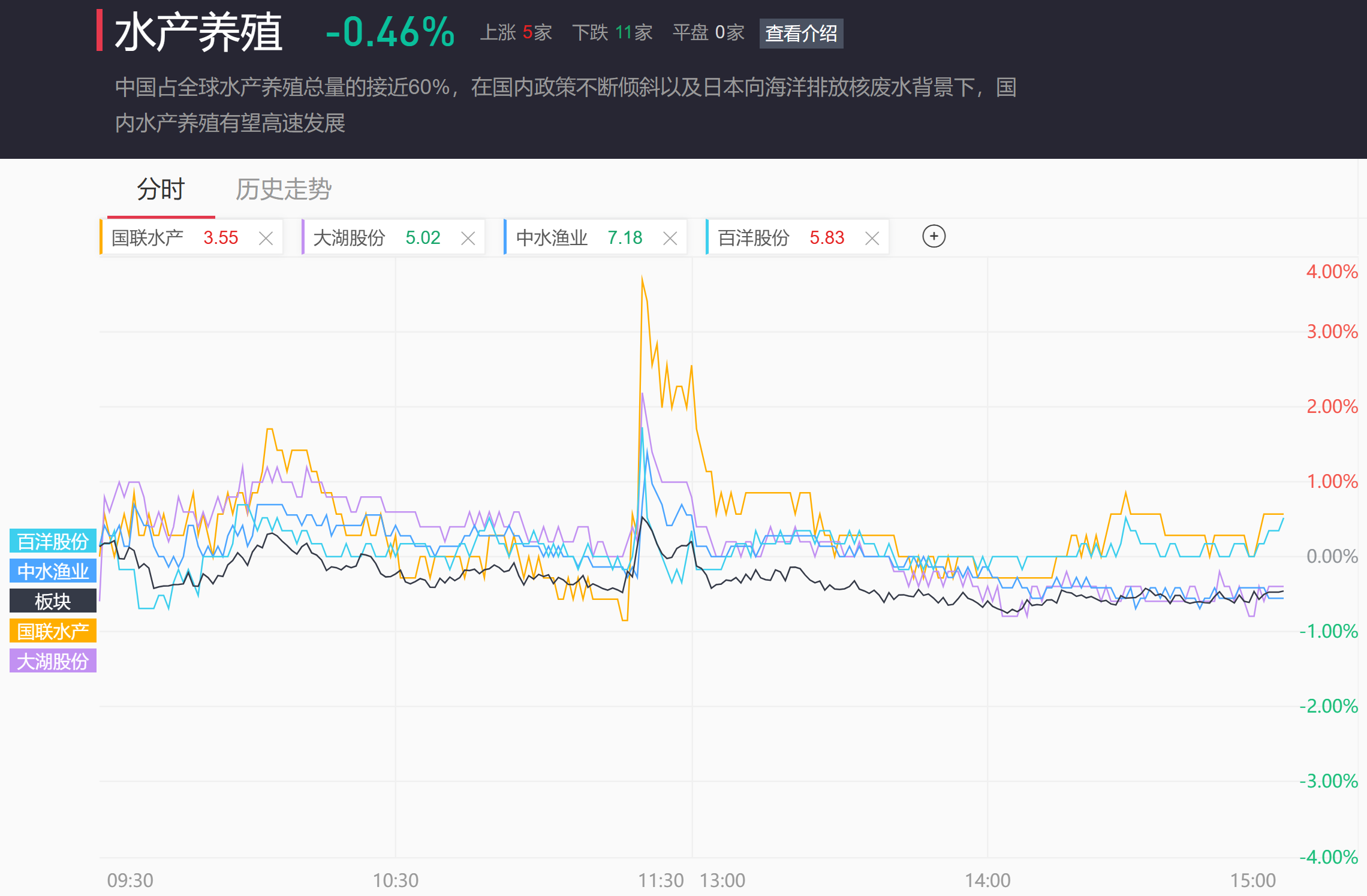Toggle 大湖股份 purple legend label
Viewport: 1367px width, 896px height.
pos(53,661)
